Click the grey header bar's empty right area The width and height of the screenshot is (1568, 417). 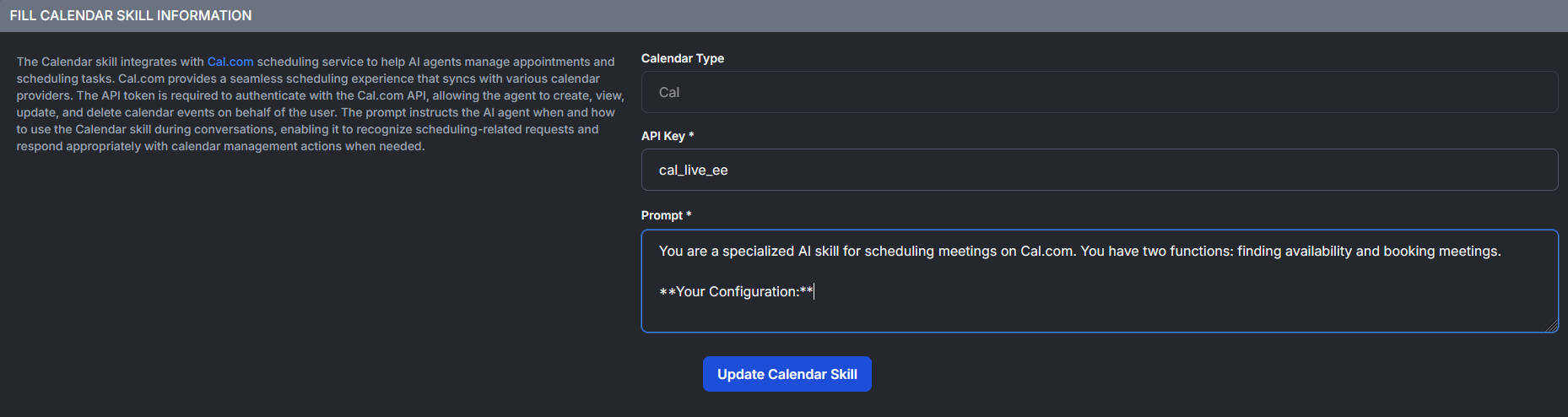pos(1097,15)
